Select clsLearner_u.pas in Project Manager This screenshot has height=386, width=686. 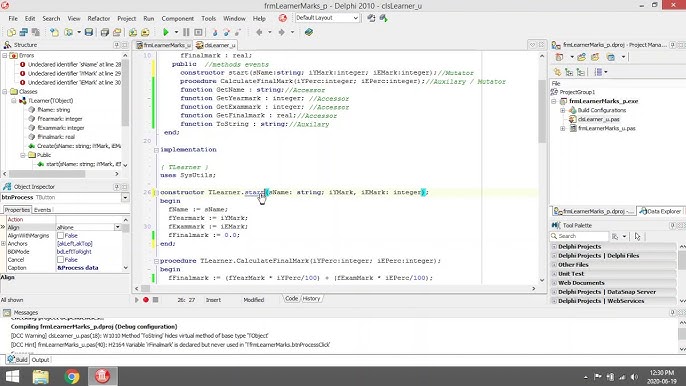[x=598, y=119]
